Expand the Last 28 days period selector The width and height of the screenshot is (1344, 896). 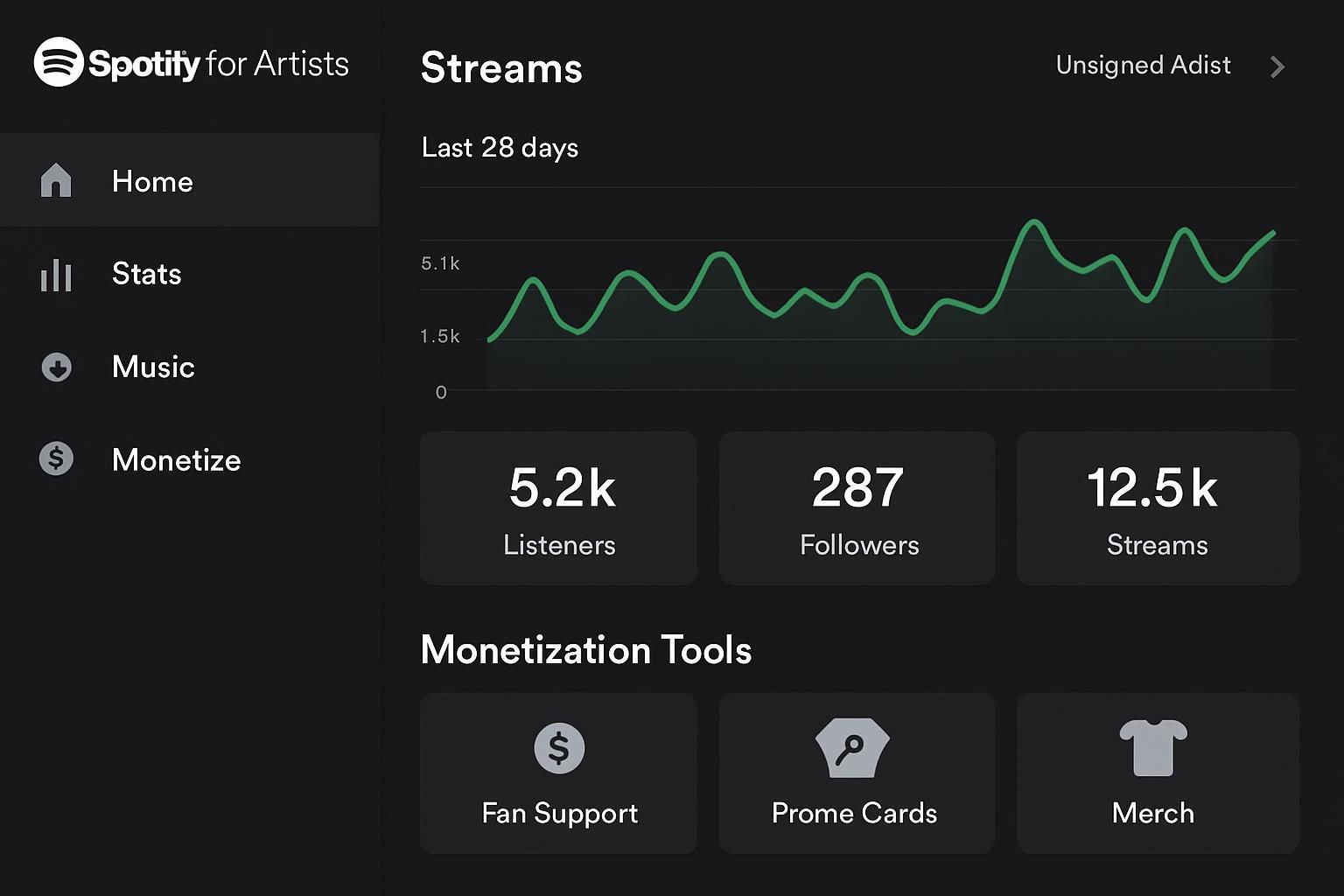click(500, 148)
